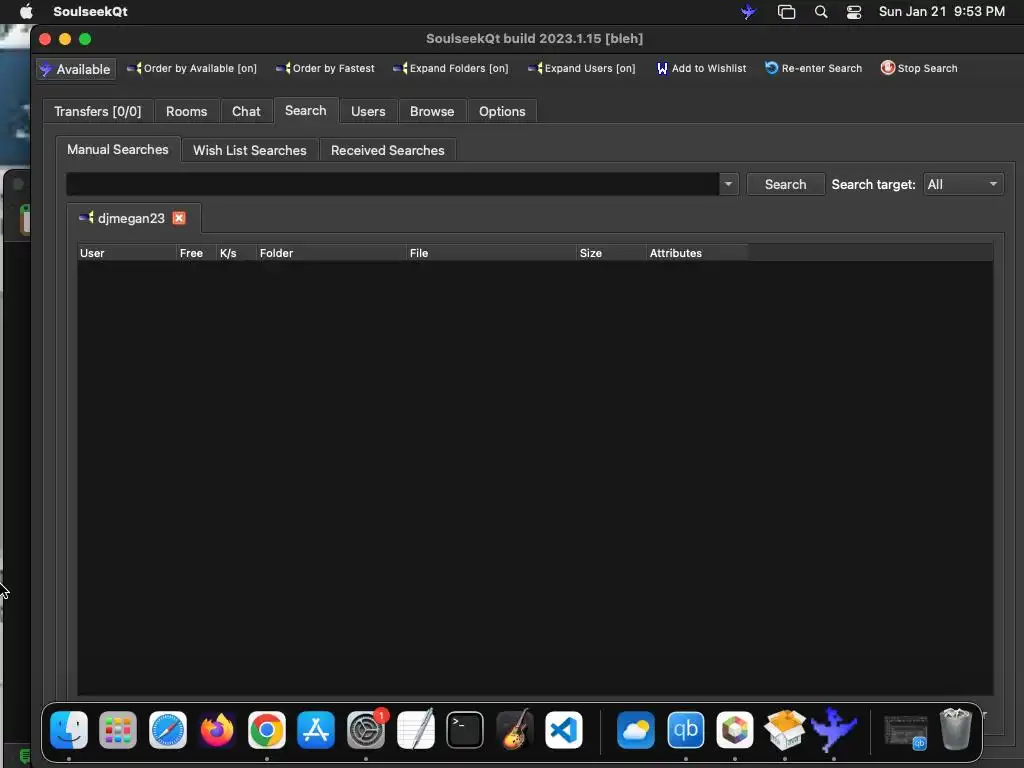The width and height of the screenshot is (1024, 768).
Task: Launch Visual Studio Code from the Dock
Action: pyautogui.click(x=564, y=730)
